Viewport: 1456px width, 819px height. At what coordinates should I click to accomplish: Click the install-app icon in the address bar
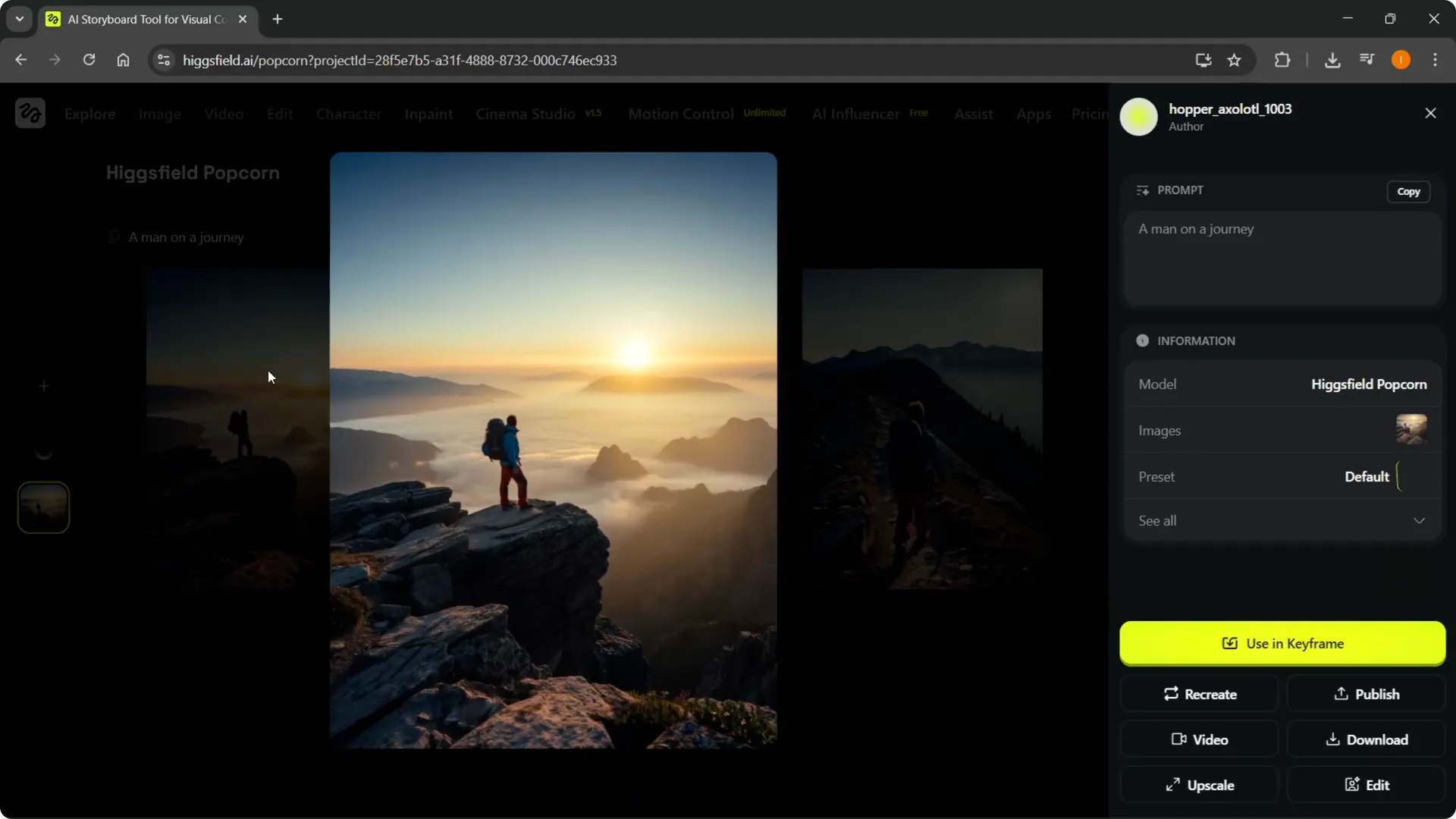pos(1203,60)
